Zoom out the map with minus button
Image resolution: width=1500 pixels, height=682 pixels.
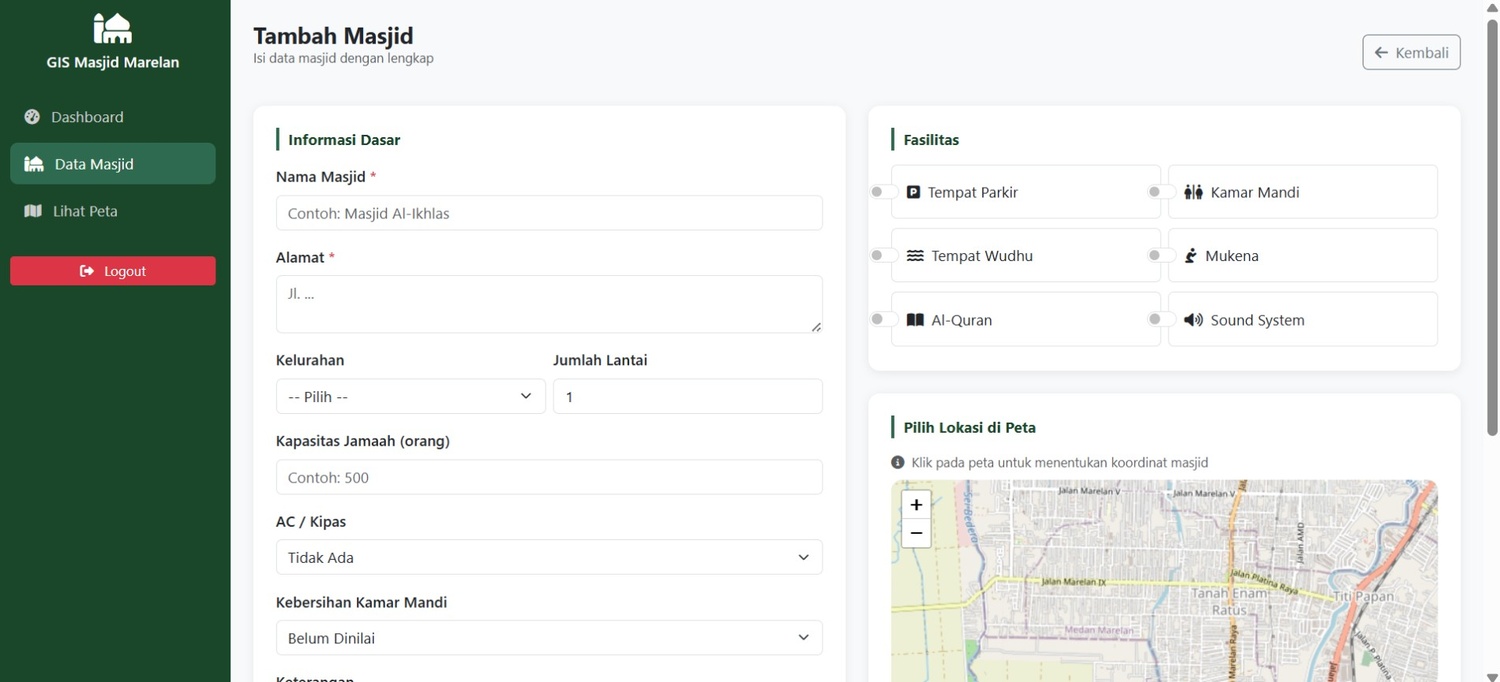pyautogui.click(x=916, y=533)
